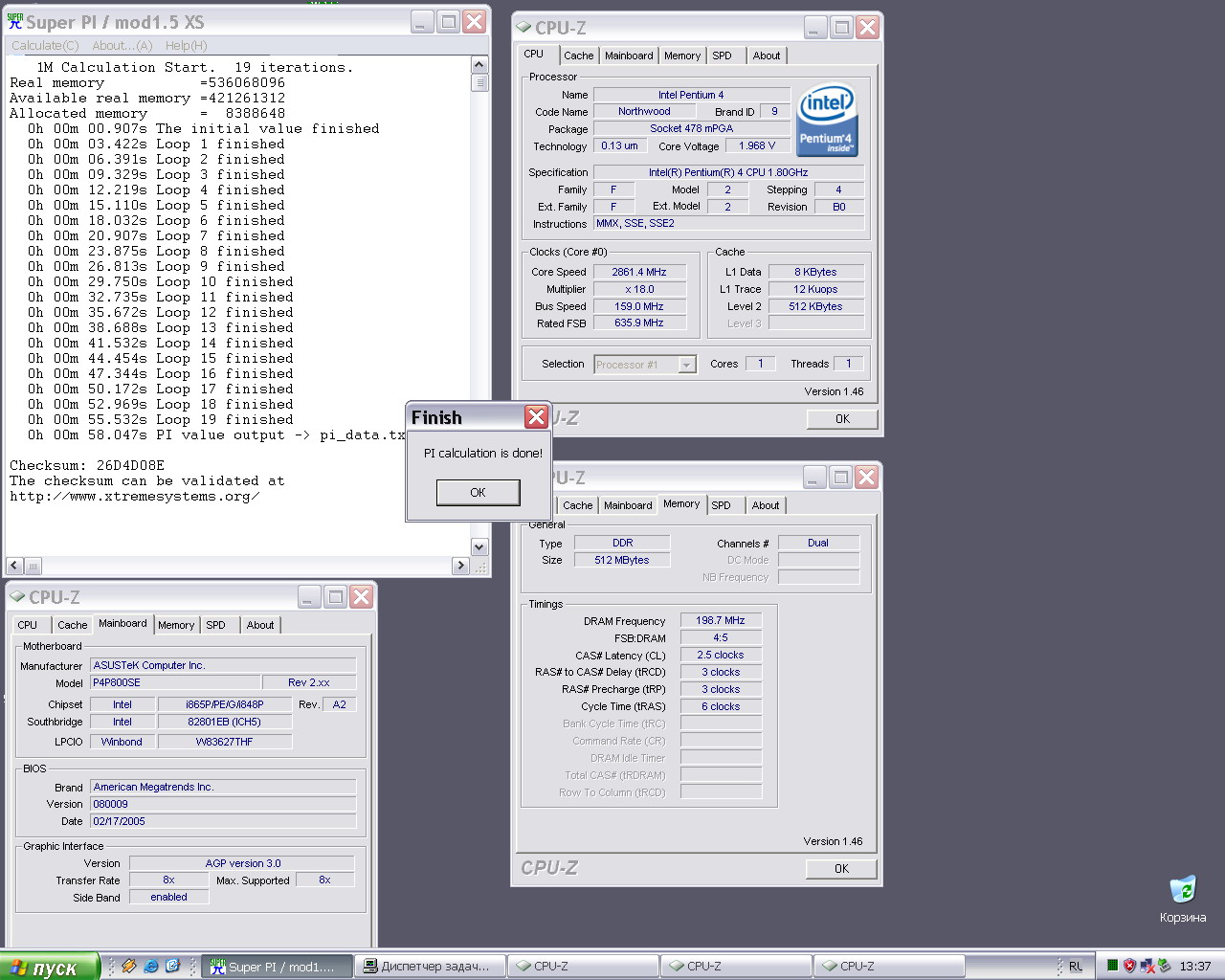Click the Rated FSB value 635.9 MHz
The width and height of the screenshot is (1225, 980).
pos(639,323)
